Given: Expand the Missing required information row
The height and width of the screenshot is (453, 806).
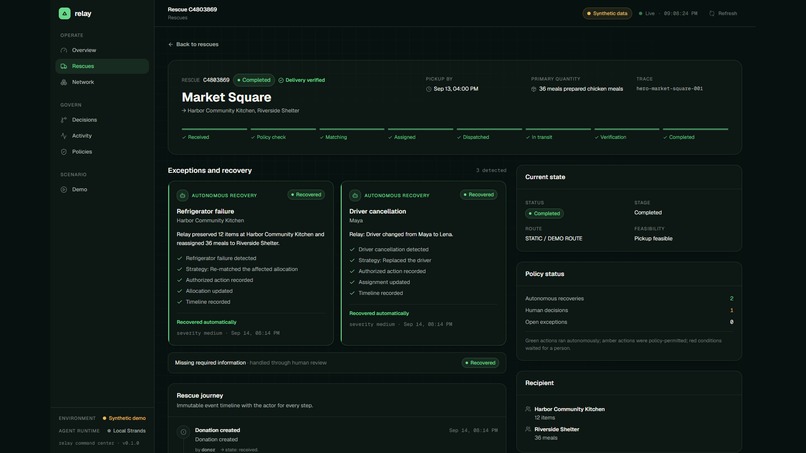Looking at the screenshot, I should [x=337, y=363].
